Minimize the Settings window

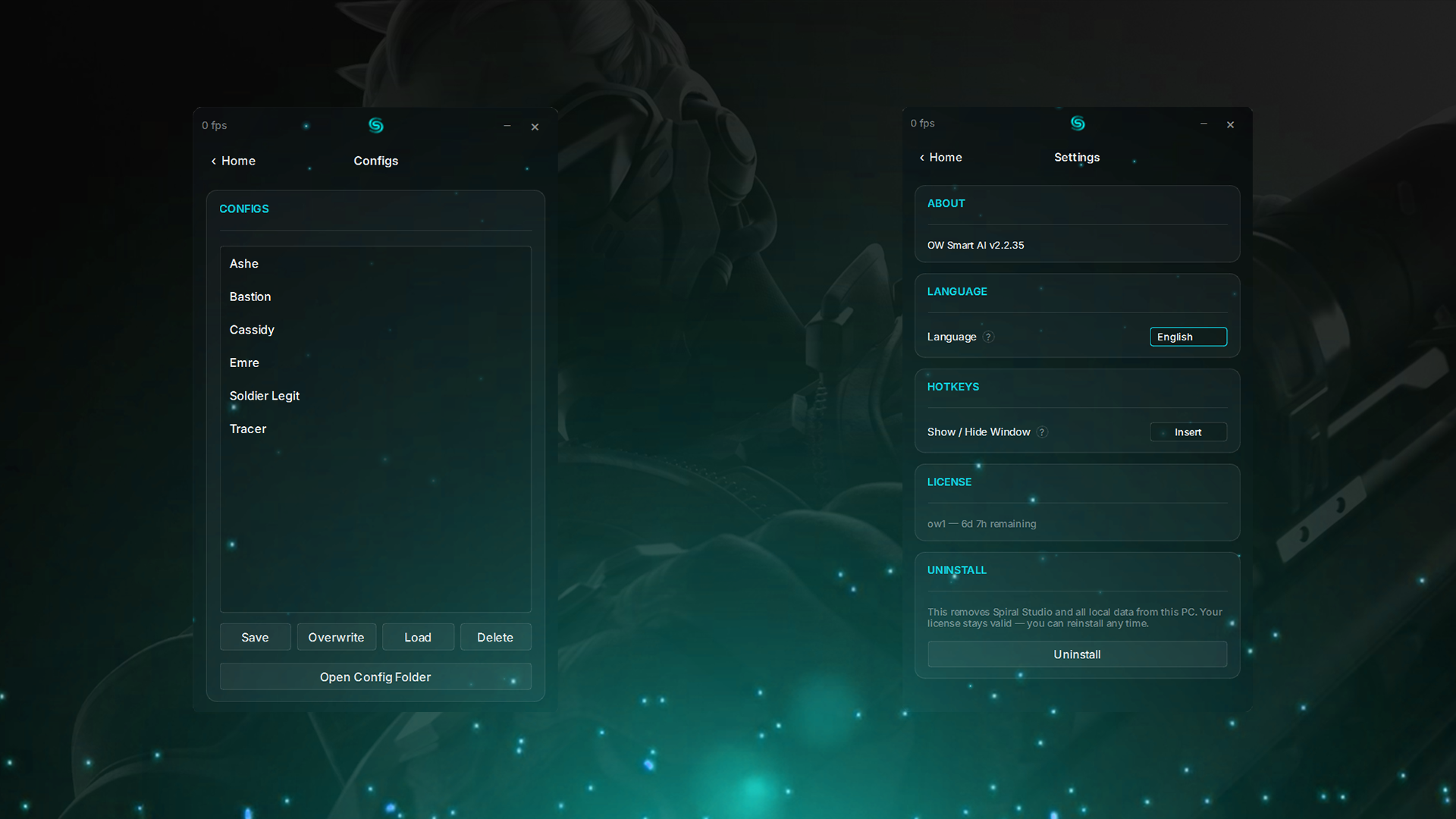[x=1203, y=124]
